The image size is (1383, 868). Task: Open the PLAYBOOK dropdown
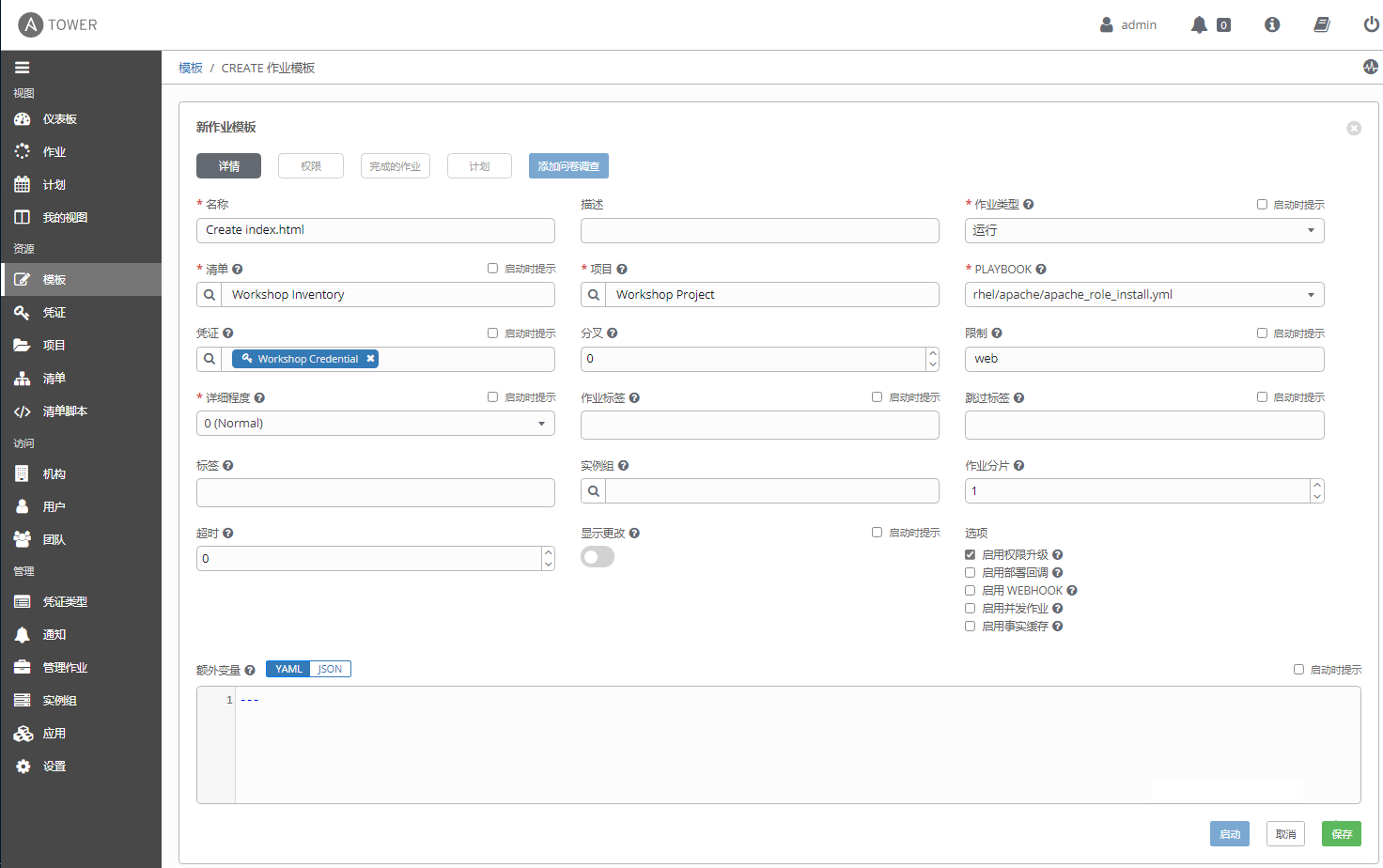1144,295
